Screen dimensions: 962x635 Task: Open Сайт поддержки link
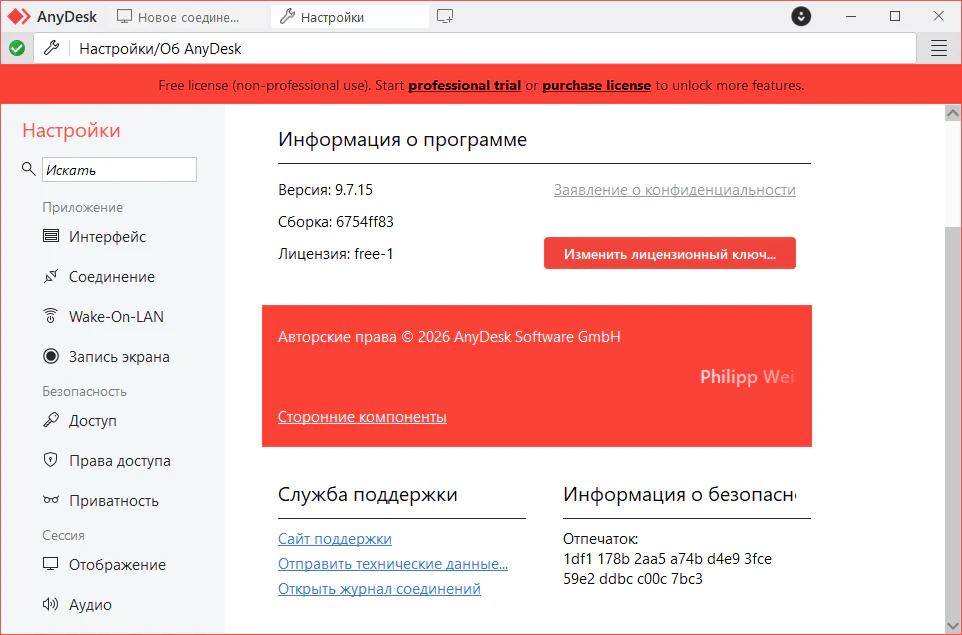(334, 539)
